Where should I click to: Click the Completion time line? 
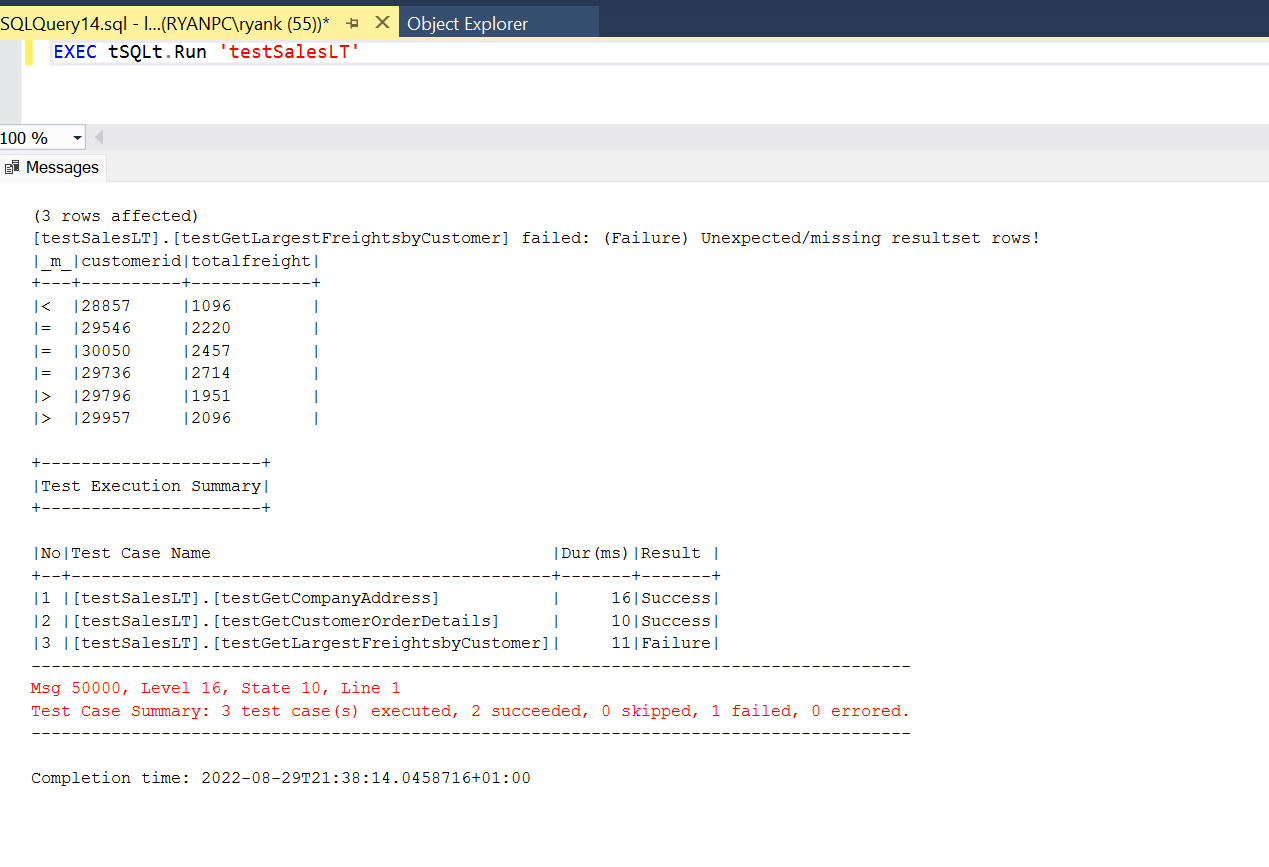tap(280, 778)
